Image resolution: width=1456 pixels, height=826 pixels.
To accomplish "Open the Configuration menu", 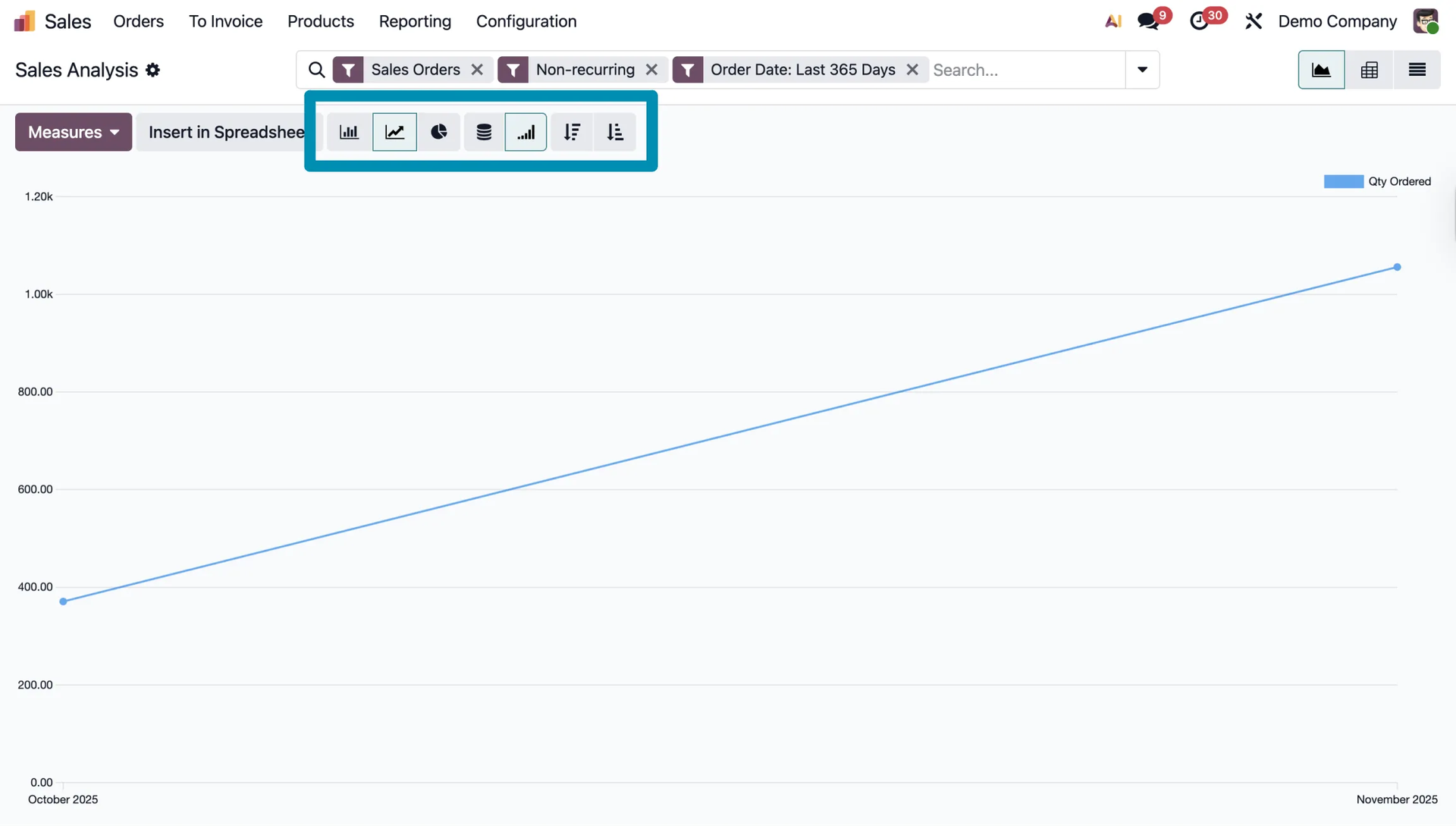I will [526, 21].
